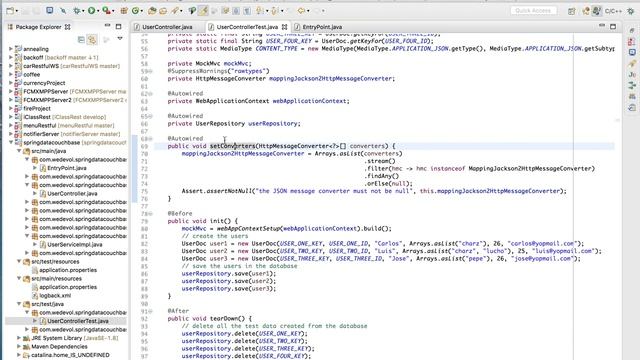The height and width of the screenshot is (360, 640).
Task: Click in the Quick Access search field
Action: 533,11
